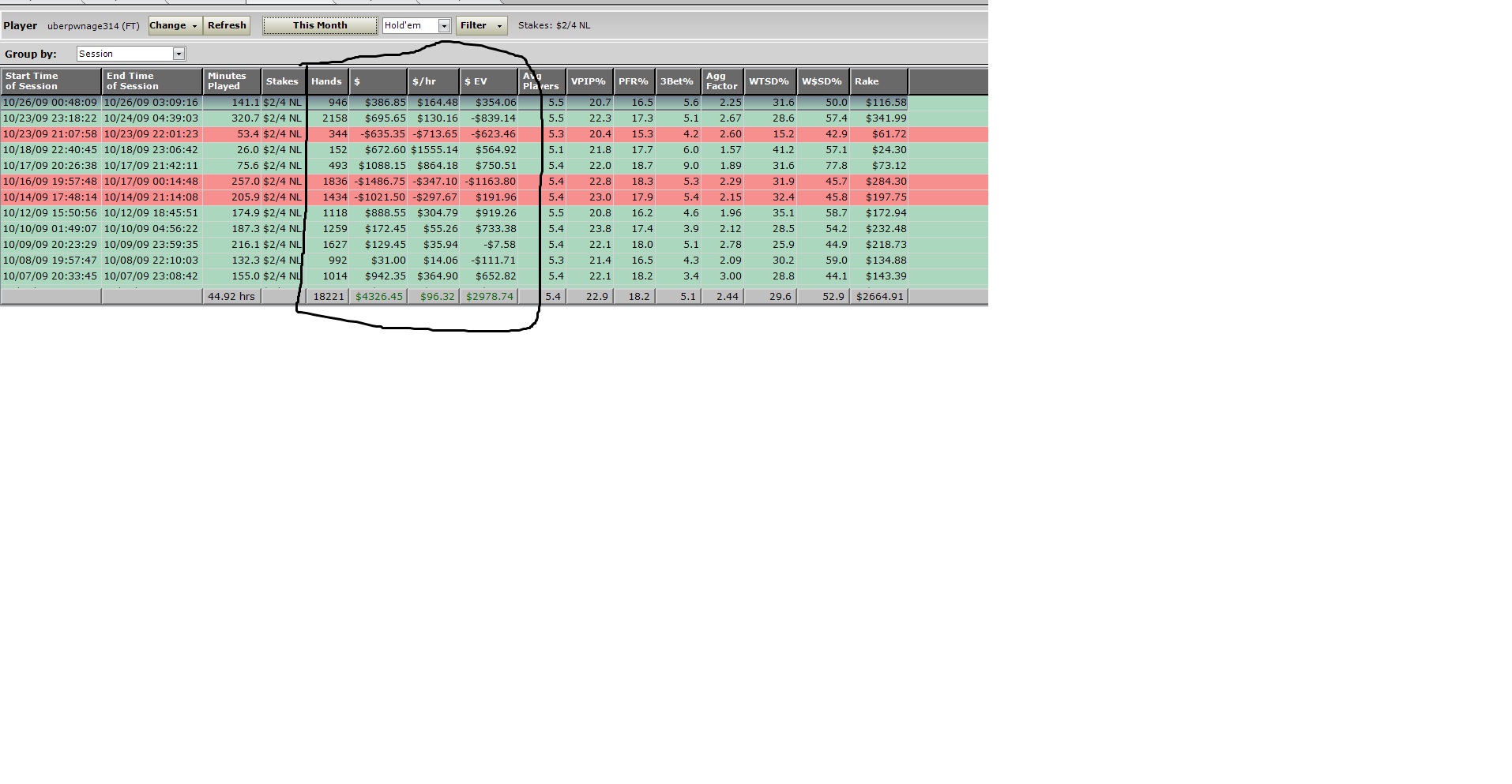1512x784 pixels.
Task: Click the 2158 hands cell
Action: [x=327, y=118]
